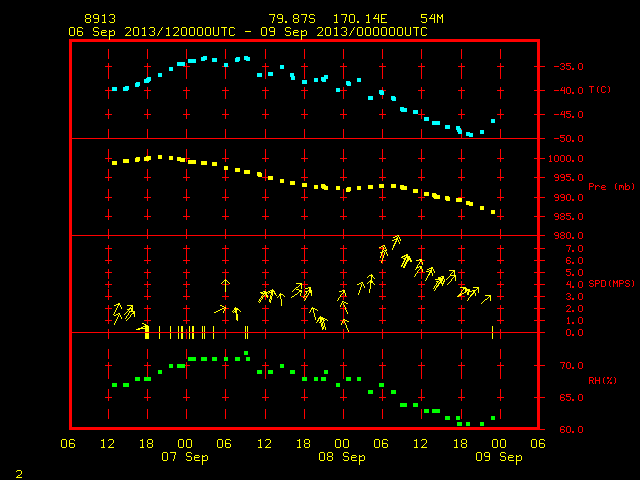Click the T(C) temperature axis label

tap(600, 90)
